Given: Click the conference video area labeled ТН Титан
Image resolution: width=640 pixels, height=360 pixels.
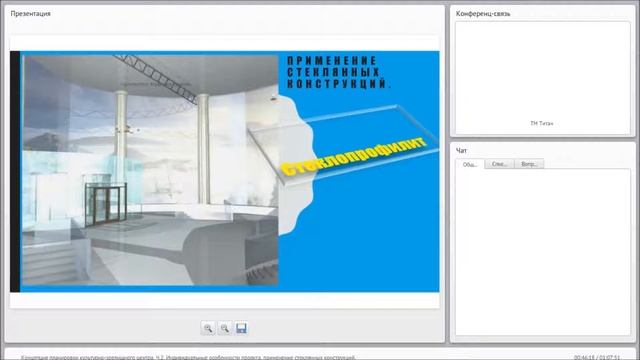Looking at the screenshot, I should (542, 78).
